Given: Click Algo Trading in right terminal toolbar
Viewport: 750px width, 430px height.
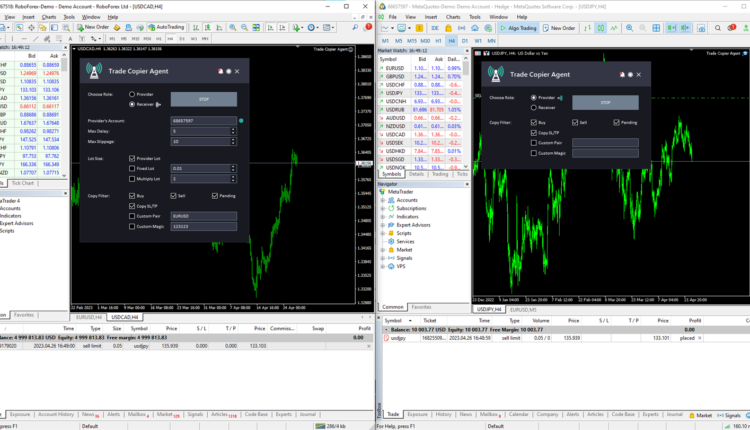Looking at the screenshot, I should 520,28.
